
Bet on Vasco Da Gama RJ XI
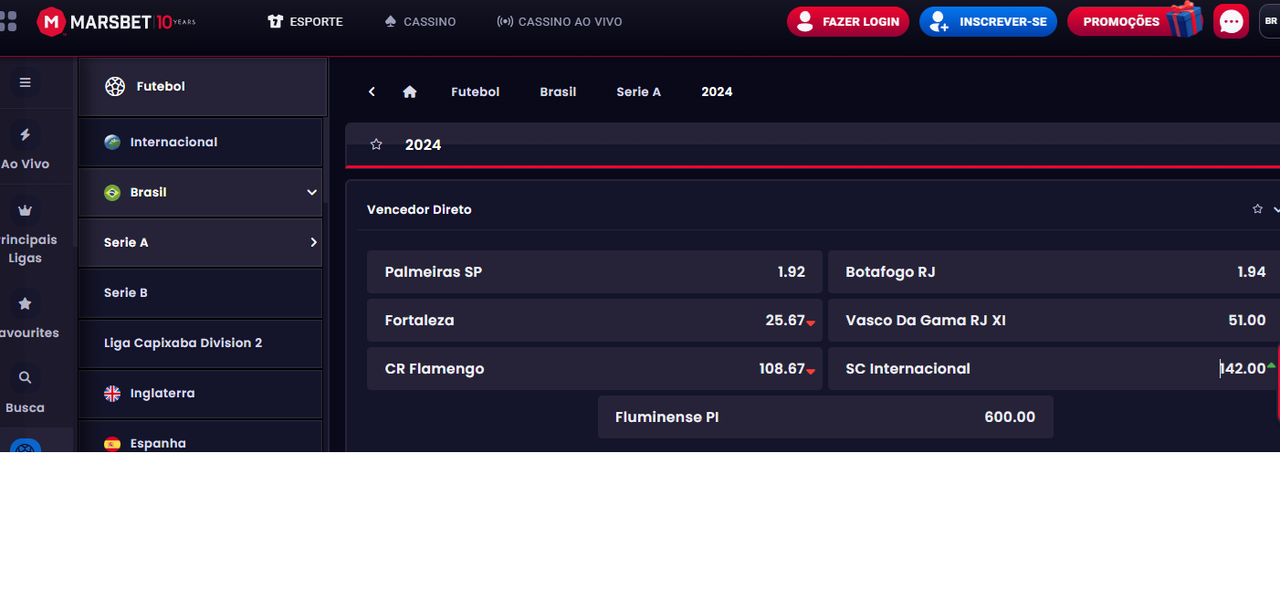click(1054, 320)
